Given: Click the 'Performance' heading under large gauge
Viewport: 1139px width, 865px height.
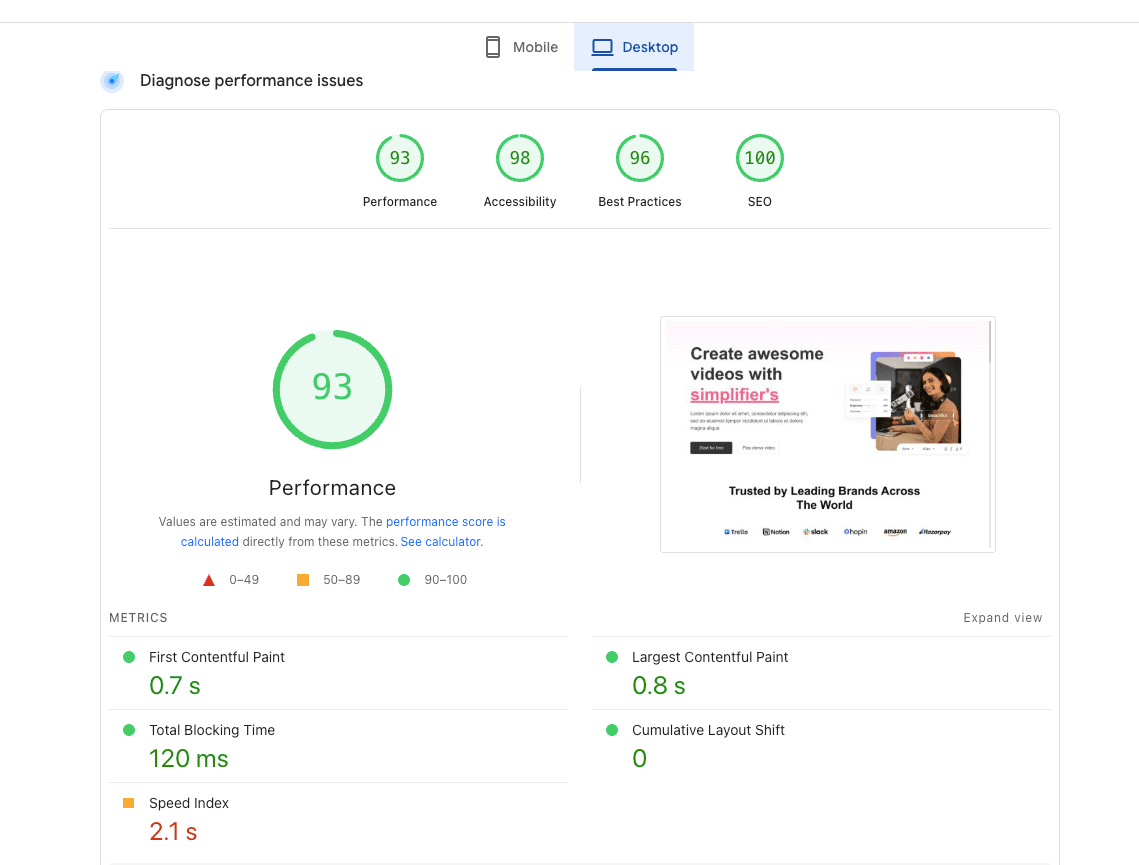Looking at the screenshot, I should click(x=332, y=488).
